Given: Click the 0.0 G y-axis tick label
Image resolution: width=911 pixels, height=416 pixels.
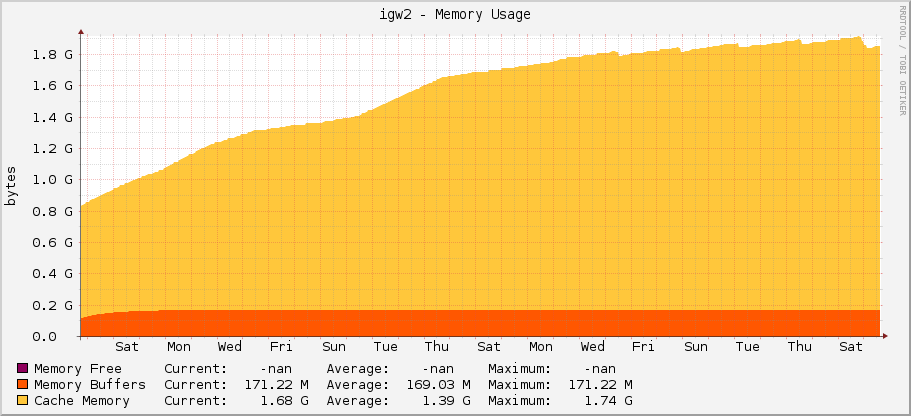Looking at the screenshot, I should coord(54,336).
